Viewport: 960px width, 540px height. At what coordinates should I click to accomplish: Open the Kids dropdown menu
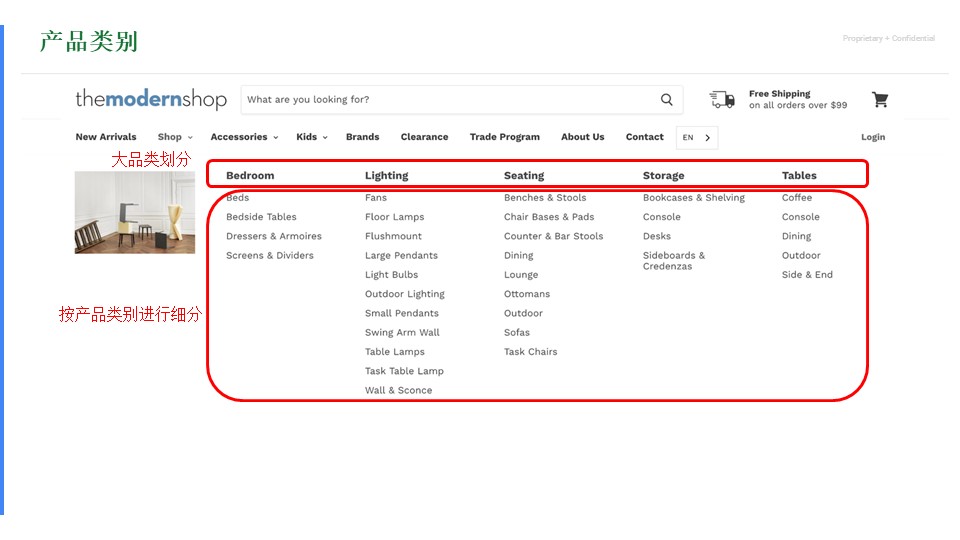tap(311, 137)
